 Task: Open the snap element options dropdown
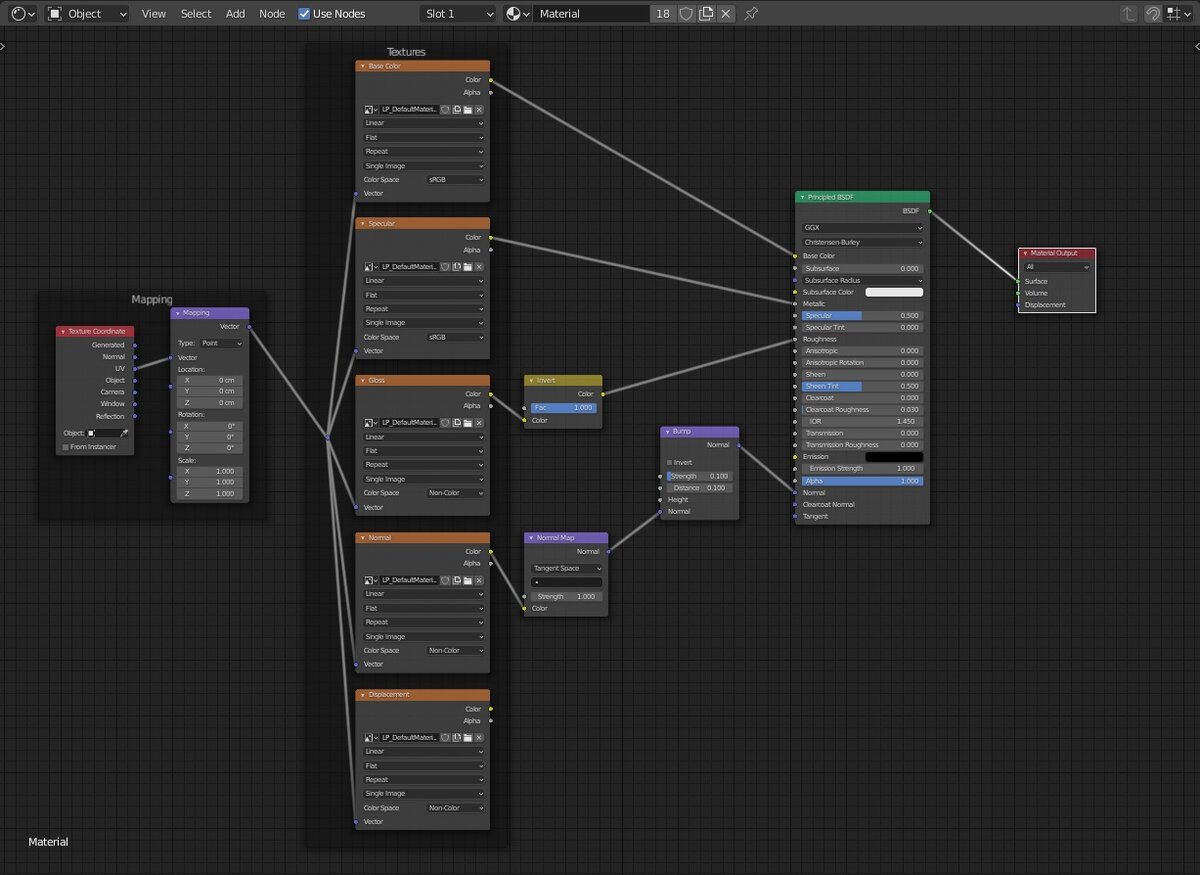pos(1179,14)
